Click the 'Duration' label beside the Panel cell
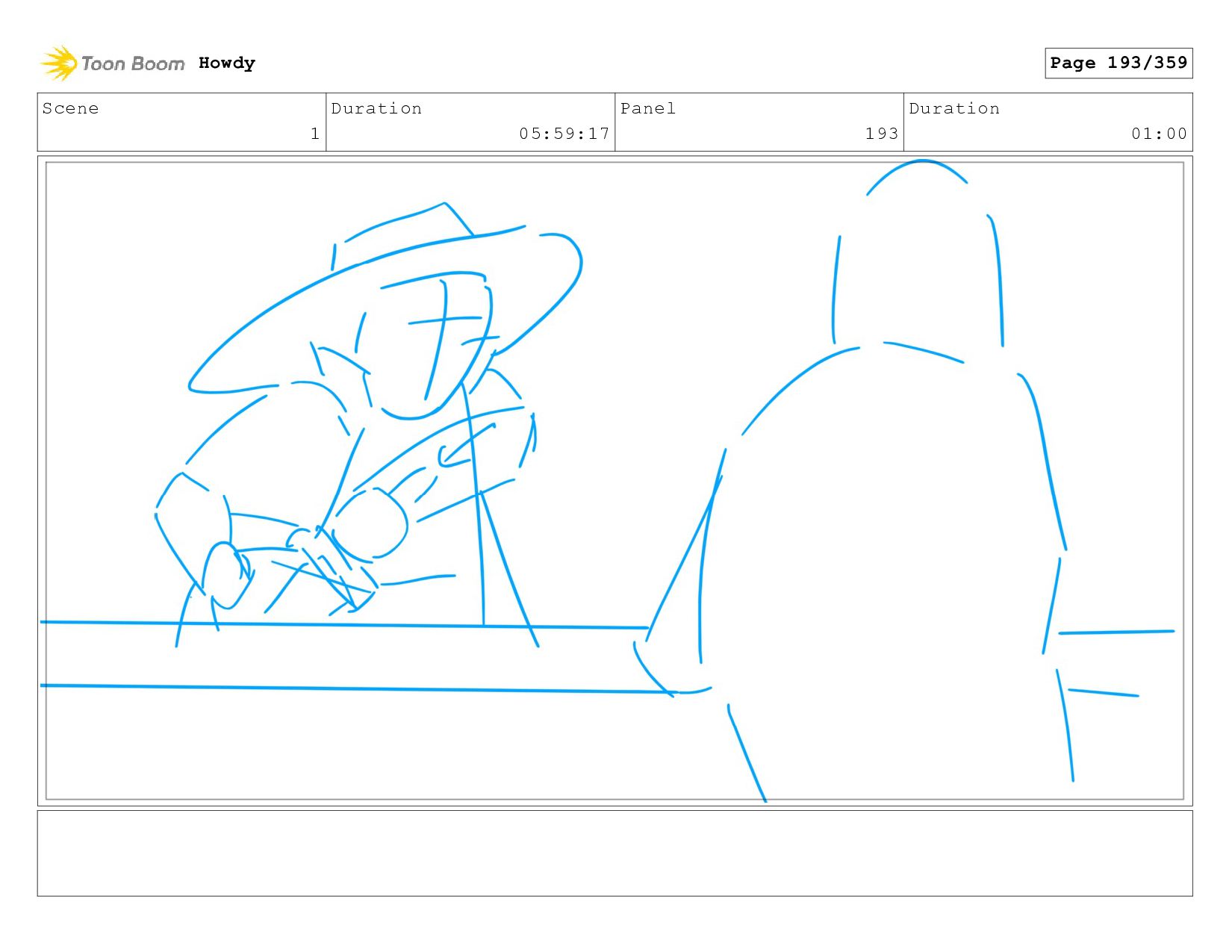 pos(954,108)
